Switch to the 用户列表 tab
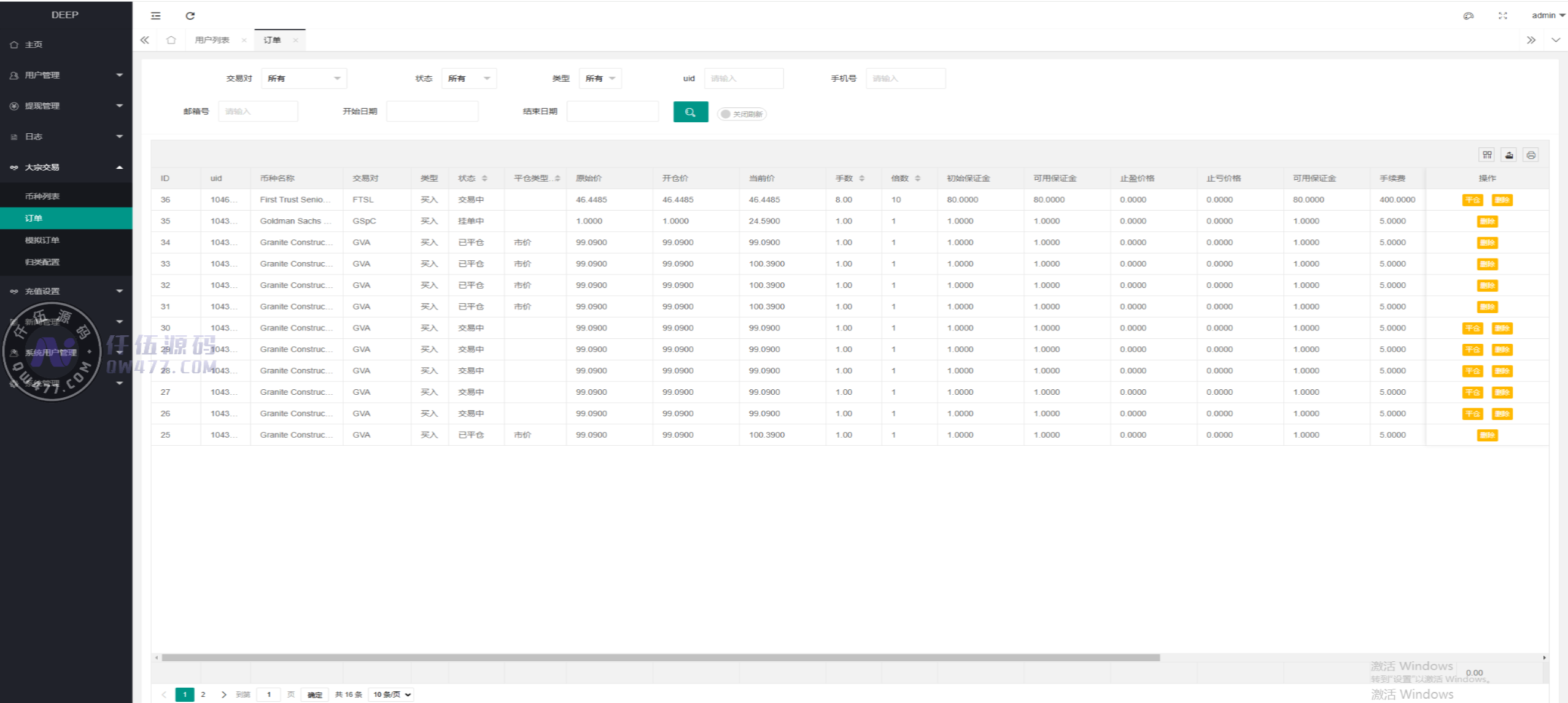This screenshot has height=703, width=1568. [212, 40]
